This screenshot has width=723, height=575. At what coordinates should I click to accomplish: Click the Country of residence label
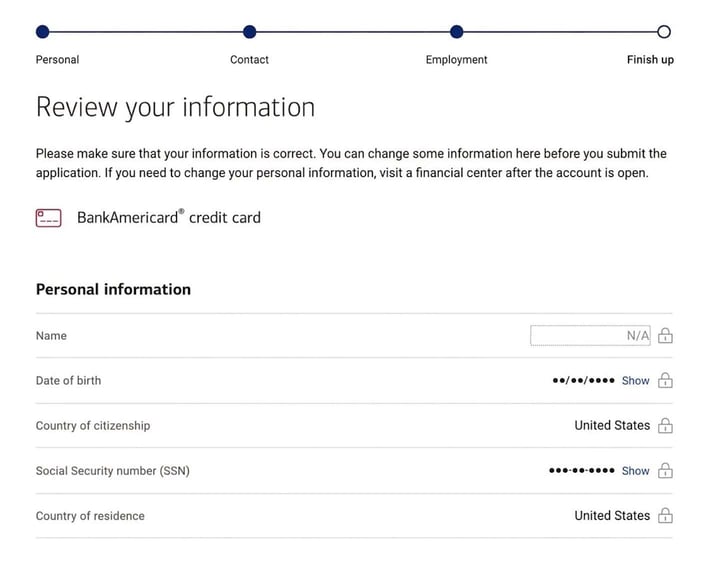coord(90,516)
